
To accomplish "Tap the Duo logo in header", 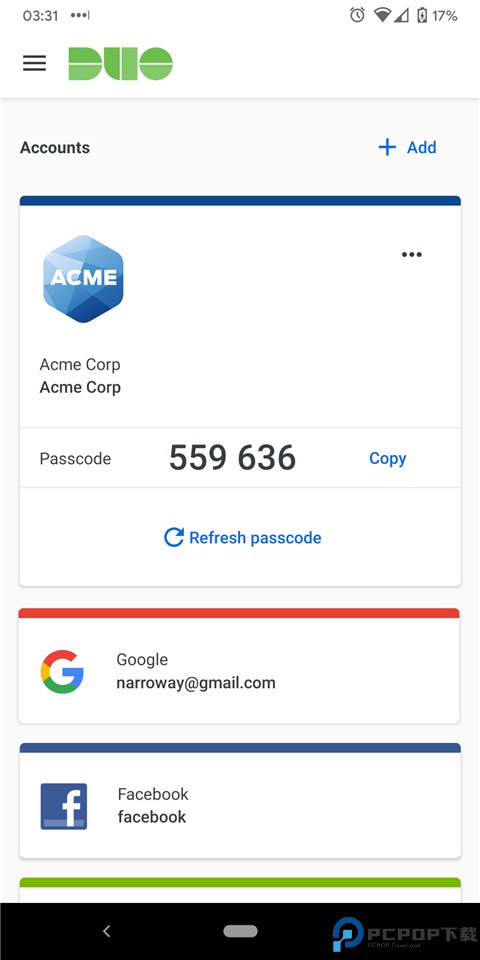I will coord(121,63).
